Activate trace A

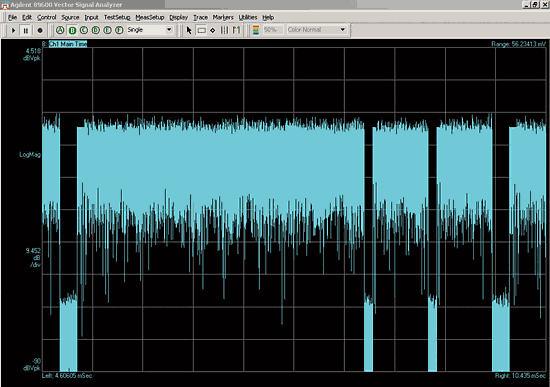coord(60,30)
